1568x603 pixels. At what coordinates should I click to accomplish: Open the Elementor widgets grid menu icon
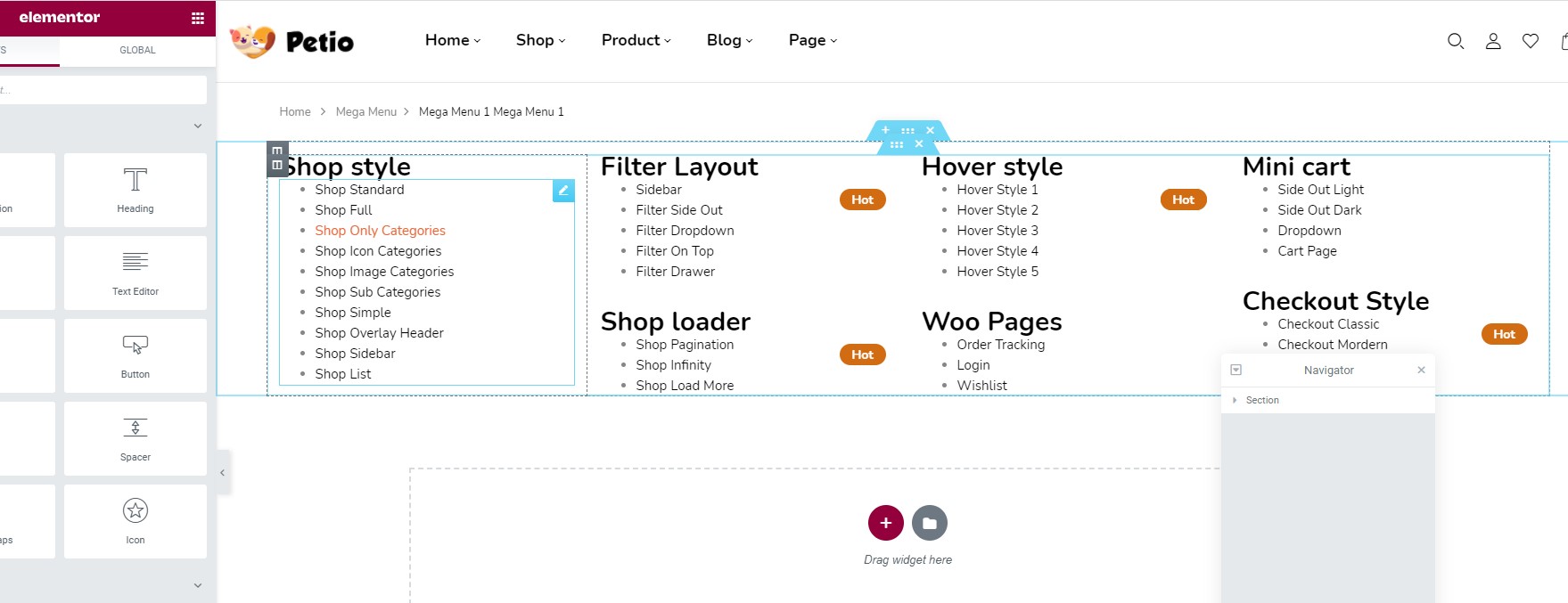(198, 18)
